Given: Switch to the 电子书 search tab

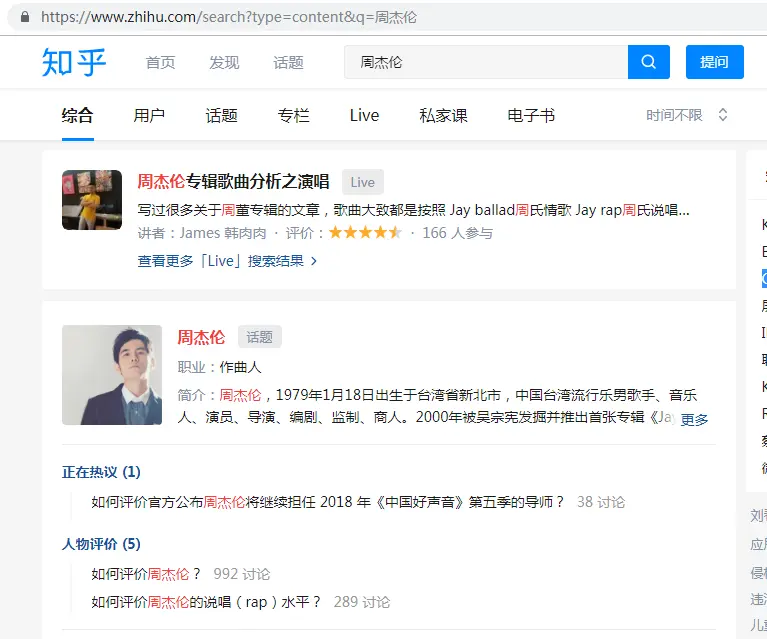Looking at the screenshot, I should 531,115.
